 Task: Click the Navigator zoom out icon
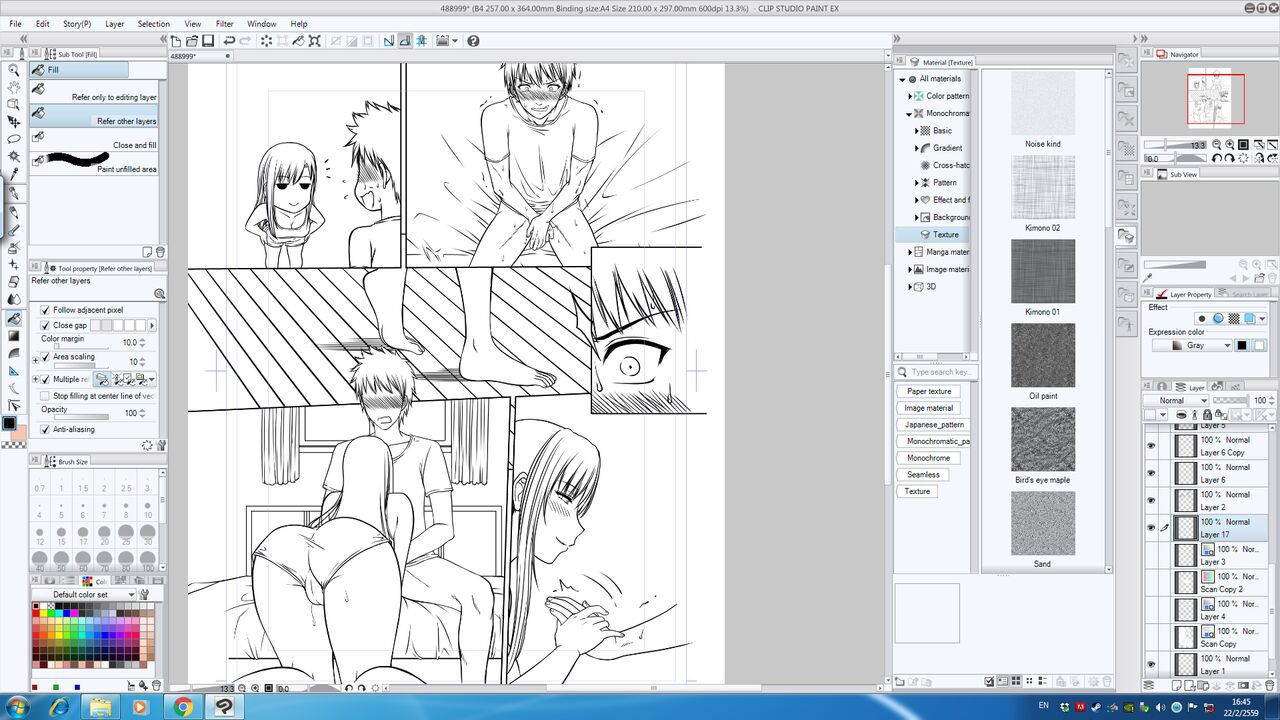(1217, 144)
